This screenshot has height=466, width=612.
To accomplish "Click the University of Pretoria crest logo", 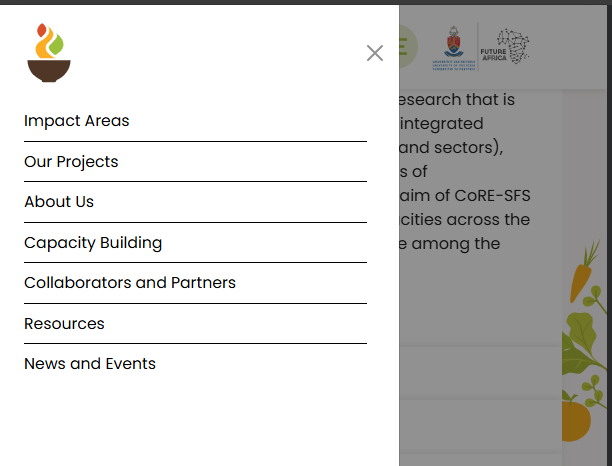I will click(x=452, y=47).
